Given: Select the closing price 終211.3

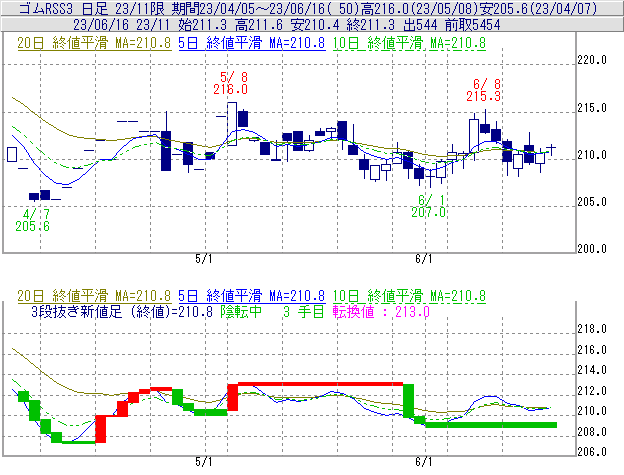Looking at the screenshot, I should click(x=371, y=25).
